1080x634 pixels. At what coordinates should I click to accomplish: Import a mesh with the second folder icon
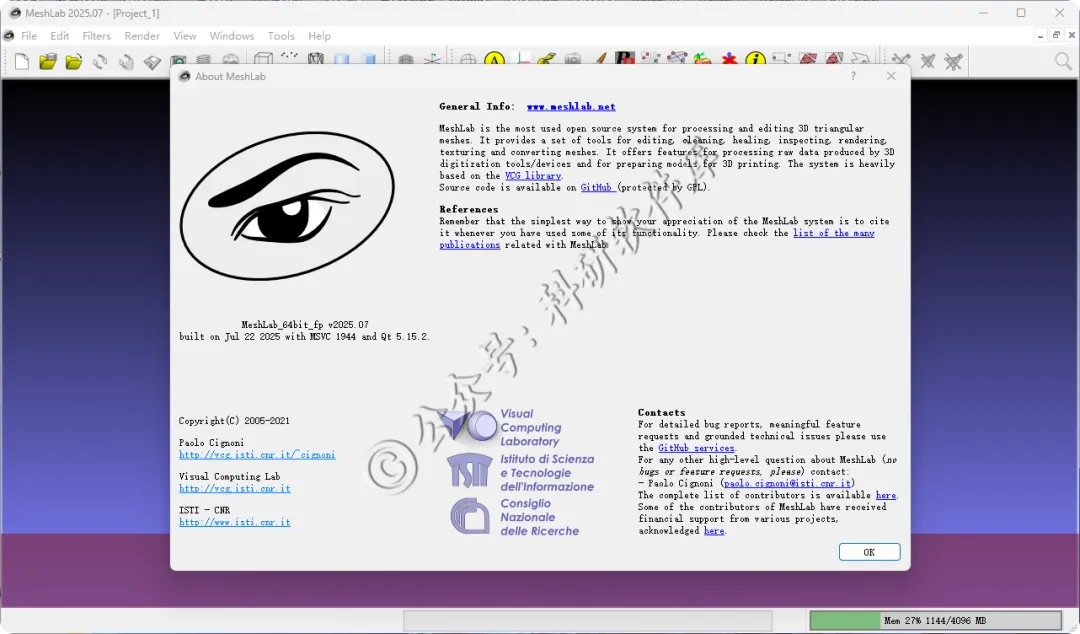pos(74,62)
